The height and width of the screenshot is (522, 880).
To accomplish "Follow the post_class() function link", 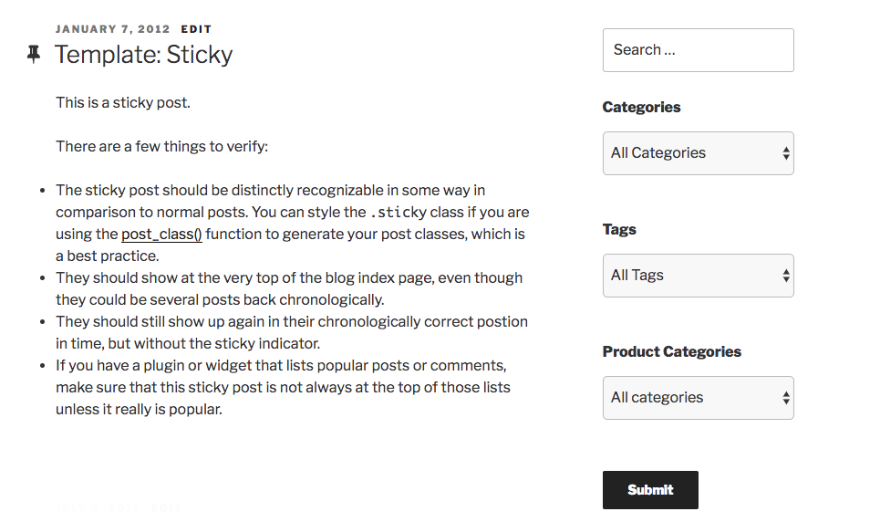I will pyautogui.click(x=162, y=234).
